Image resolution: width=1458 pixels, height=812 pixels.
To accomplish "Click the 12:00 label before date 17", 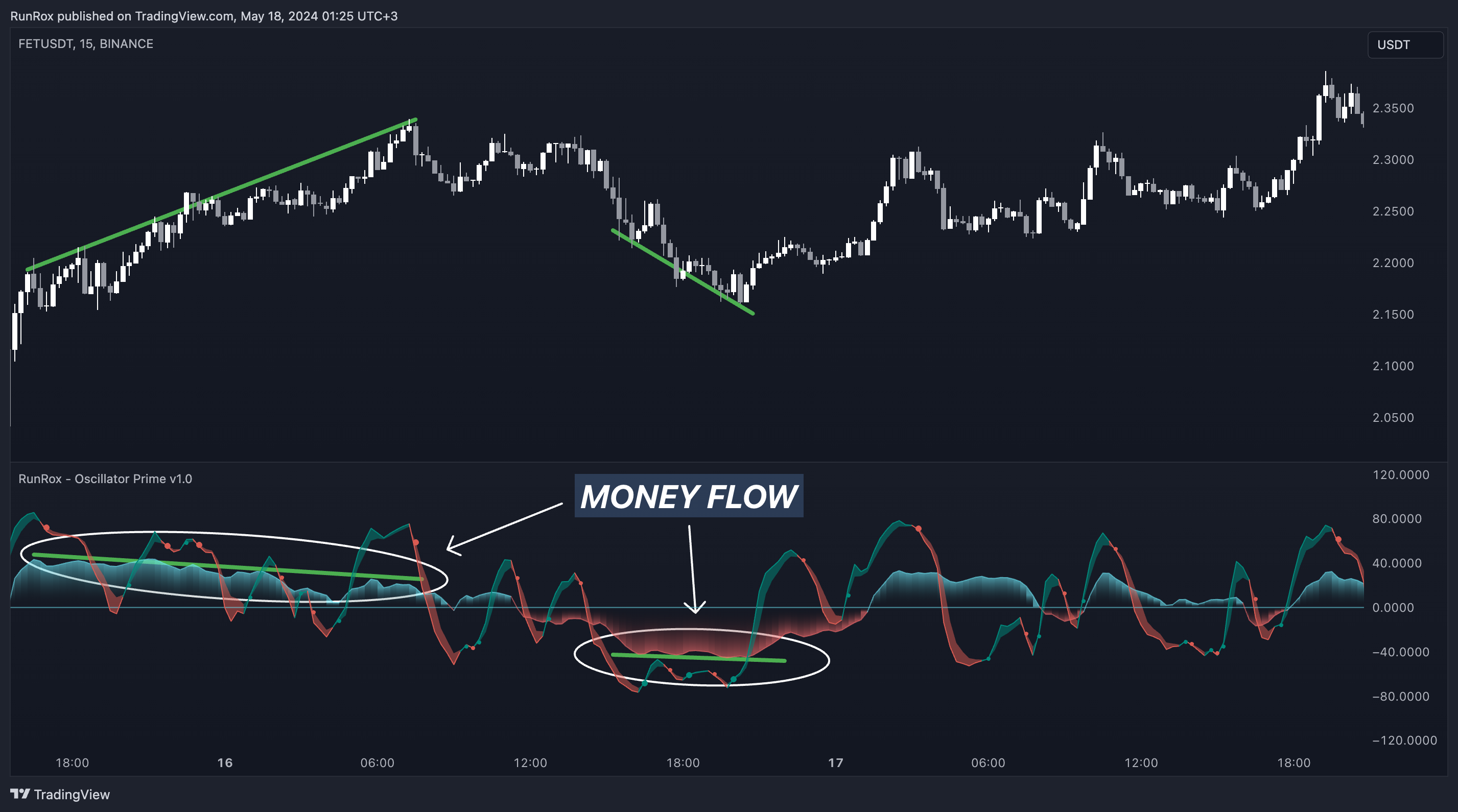I will pyautogui.click(x=530, y=763).
